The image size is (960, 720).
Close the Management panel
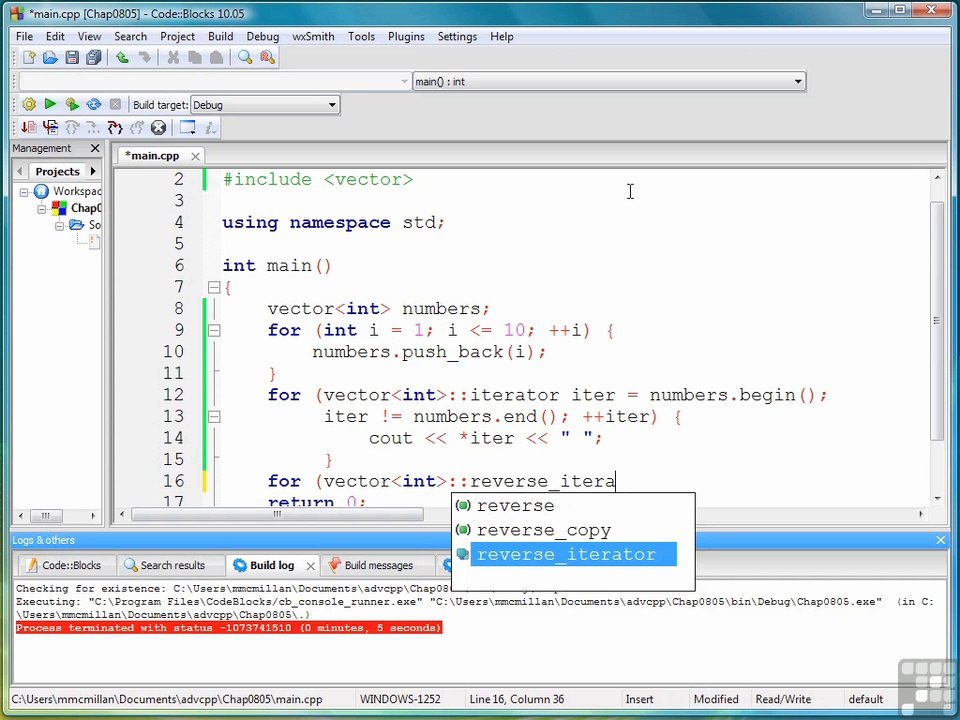(x=95, y=148)
